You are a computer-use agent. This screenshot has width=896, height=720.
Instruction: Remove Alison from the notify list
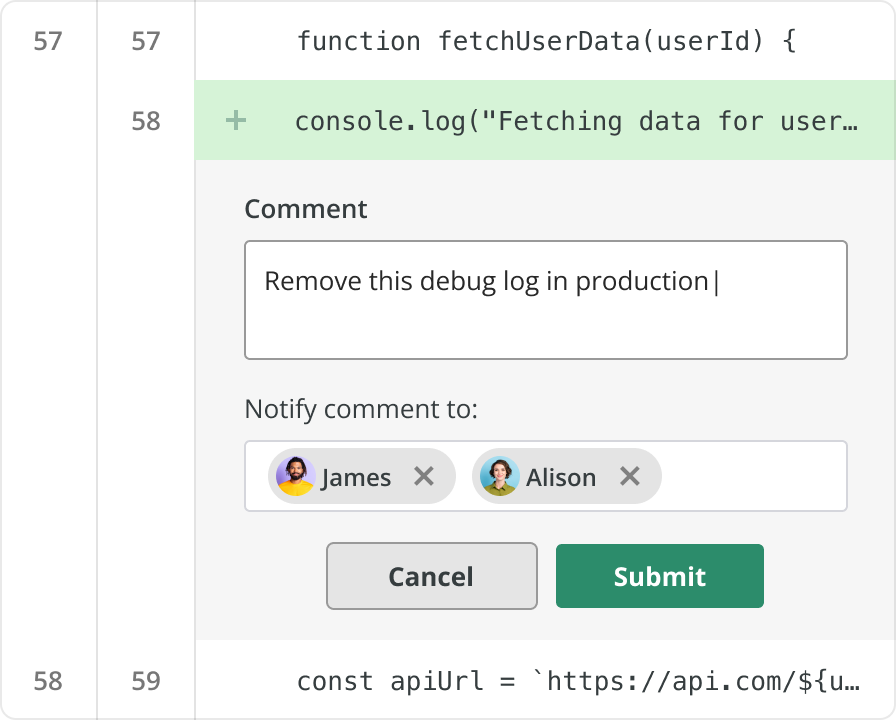pyautogui.click(x=629, y=476)
